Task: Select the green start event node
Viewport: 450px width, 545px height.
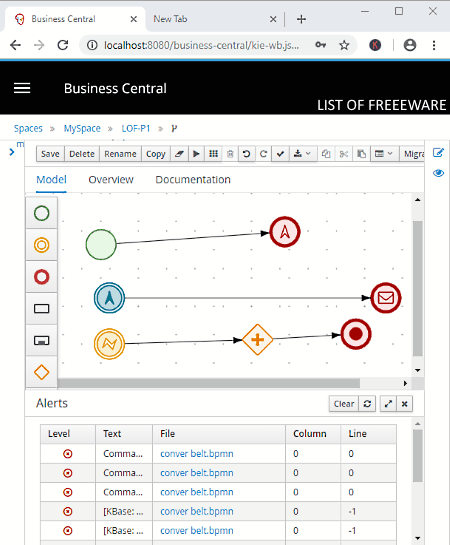Action: click(101, 244)
